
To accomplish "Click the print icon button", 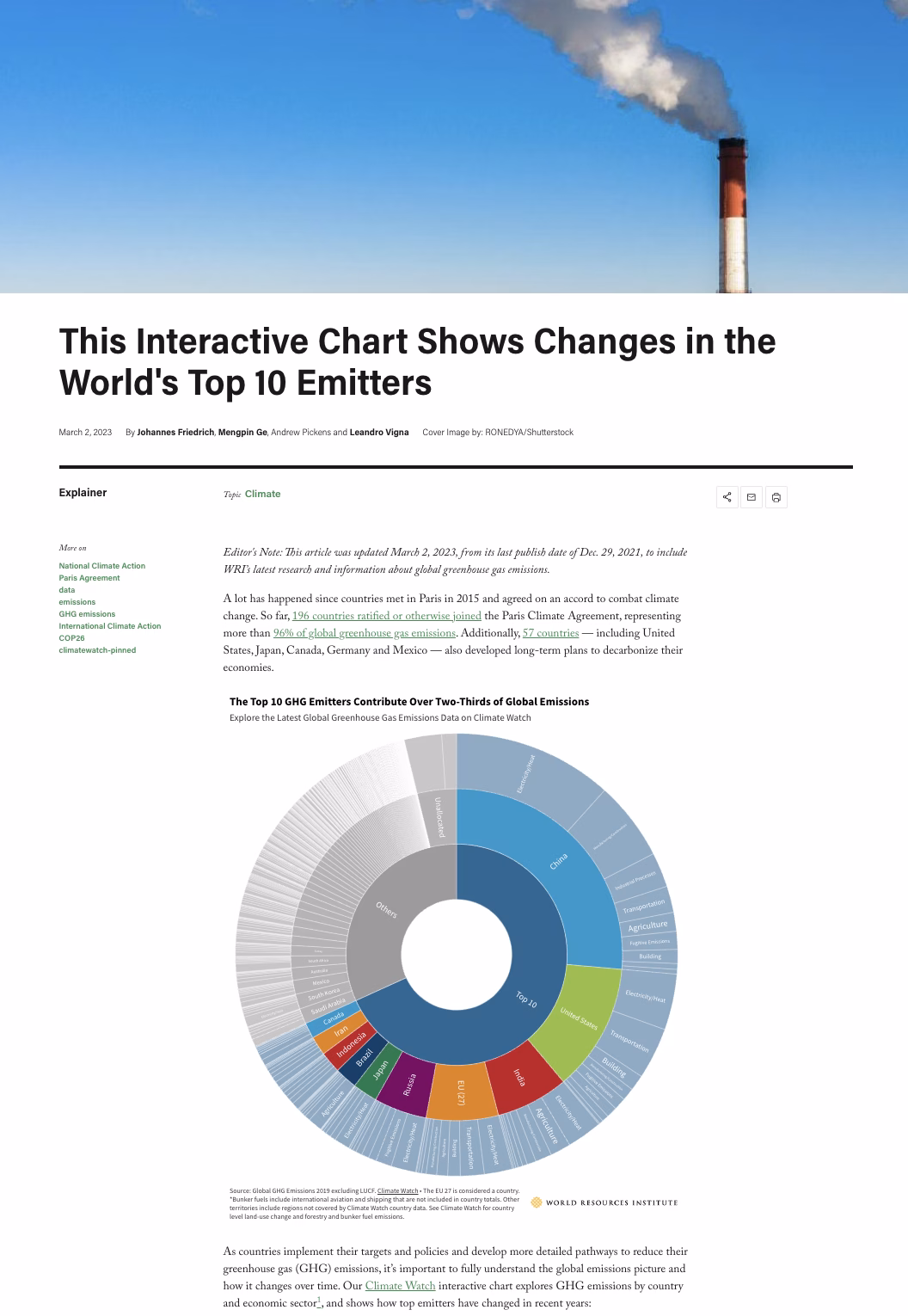I will pos(776,497).
